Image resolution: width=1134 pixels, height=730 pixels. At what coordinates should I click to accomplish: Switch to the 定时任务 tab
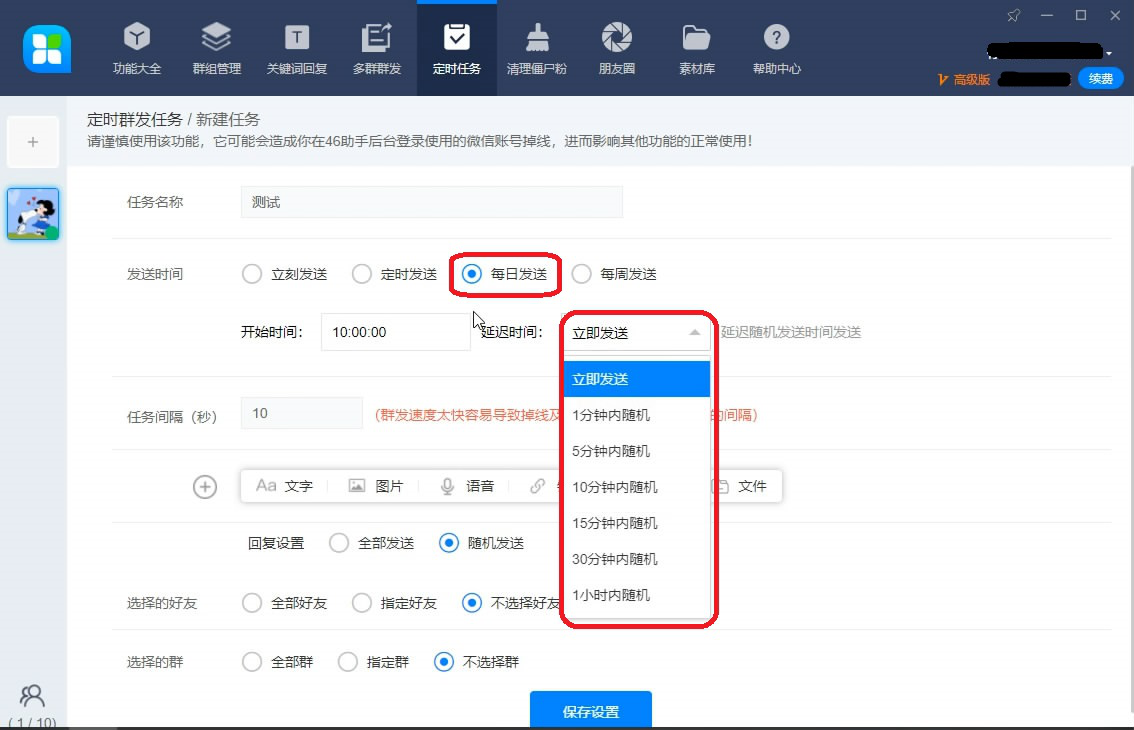pyautogui.click(x=456, y=47)
